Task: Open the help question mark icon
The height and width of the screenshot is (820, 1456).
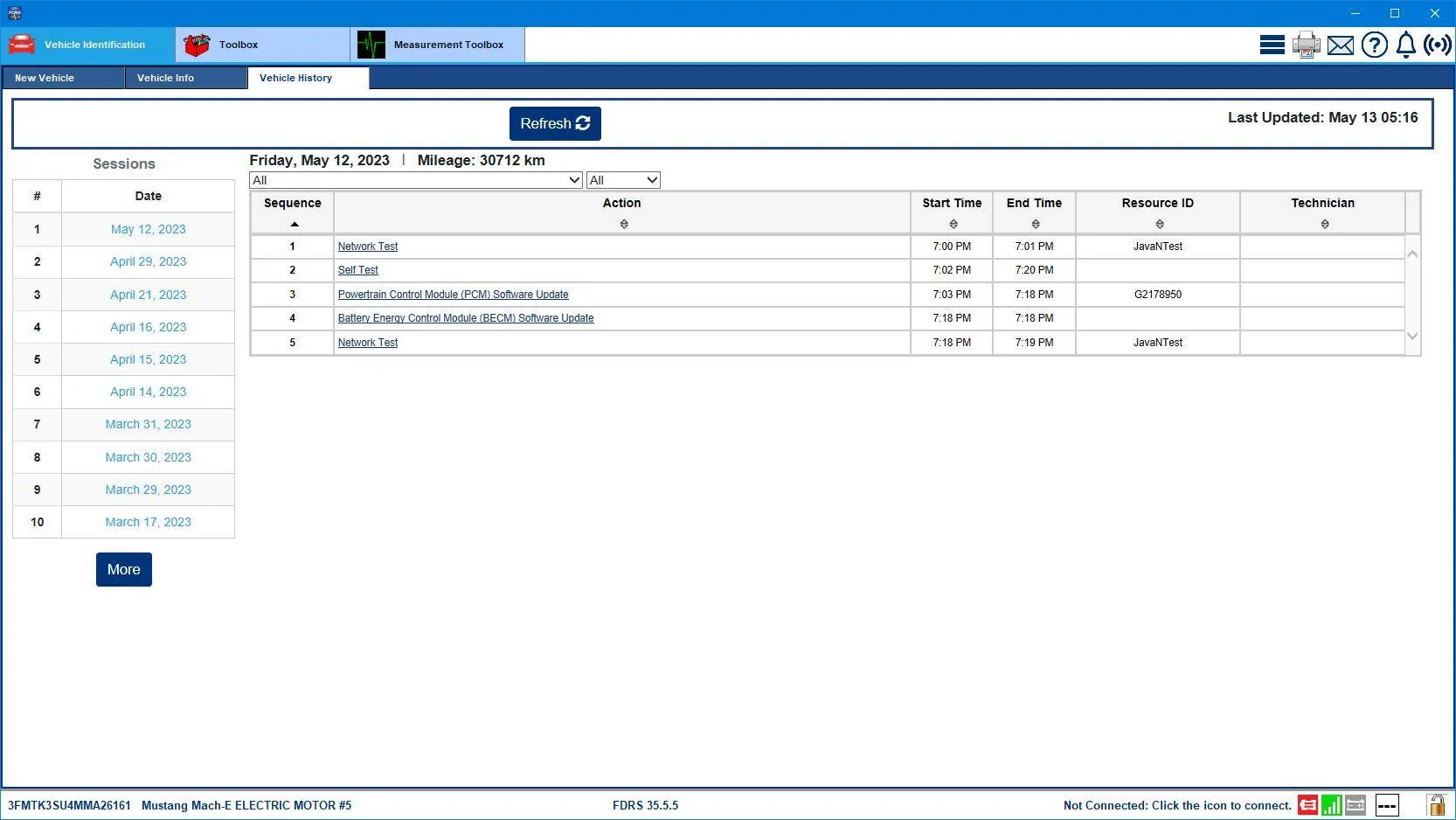Action: pos(1375,45)
